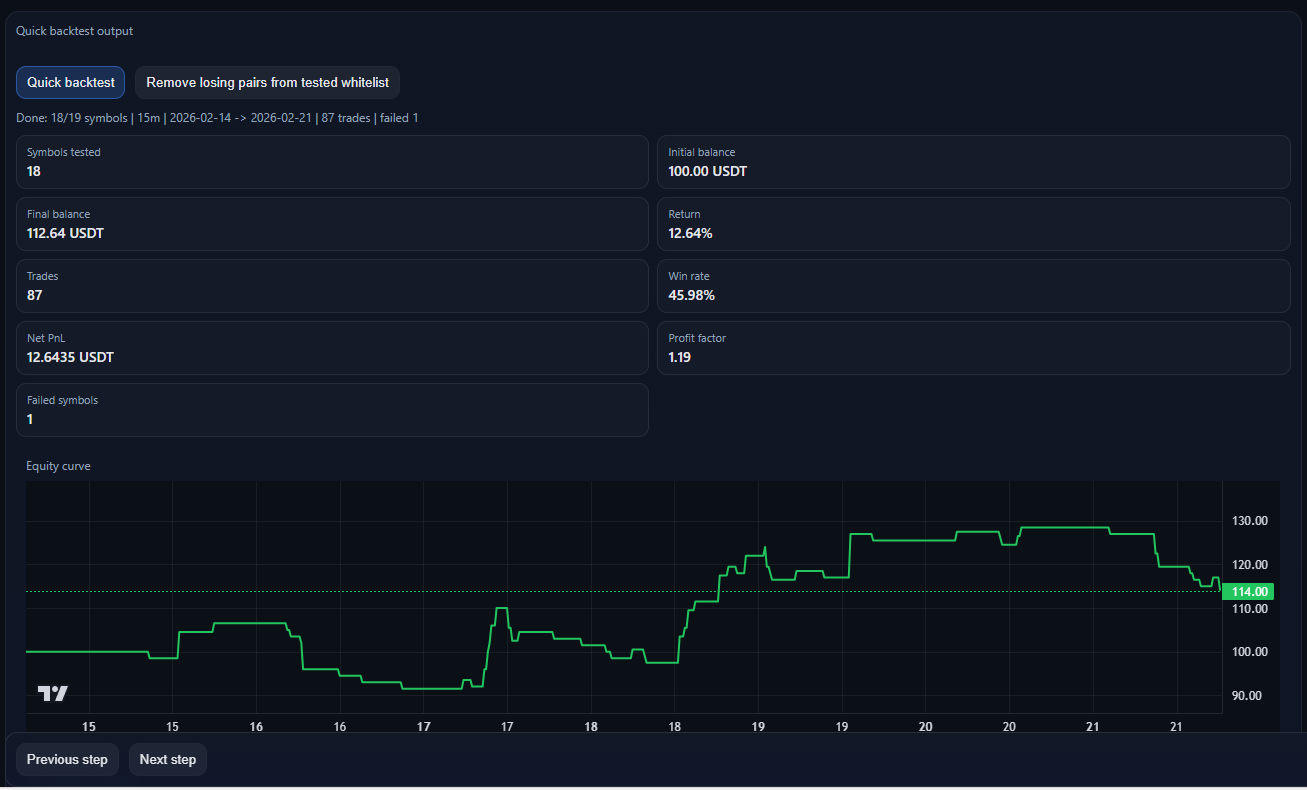Click the green 114.00 price label
This screenshot has height=790, width=1307.
click(x=1247, y=591)
